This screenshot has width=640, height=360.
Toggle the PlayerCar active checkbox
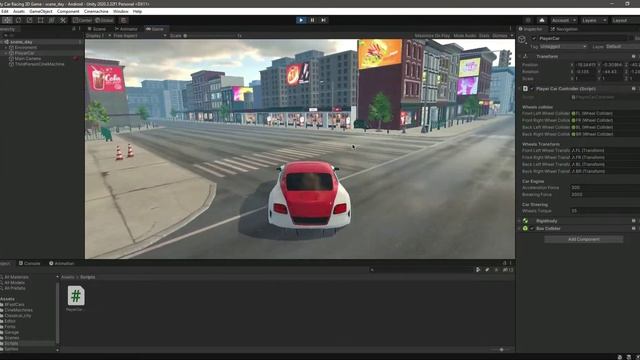(534, 38)
